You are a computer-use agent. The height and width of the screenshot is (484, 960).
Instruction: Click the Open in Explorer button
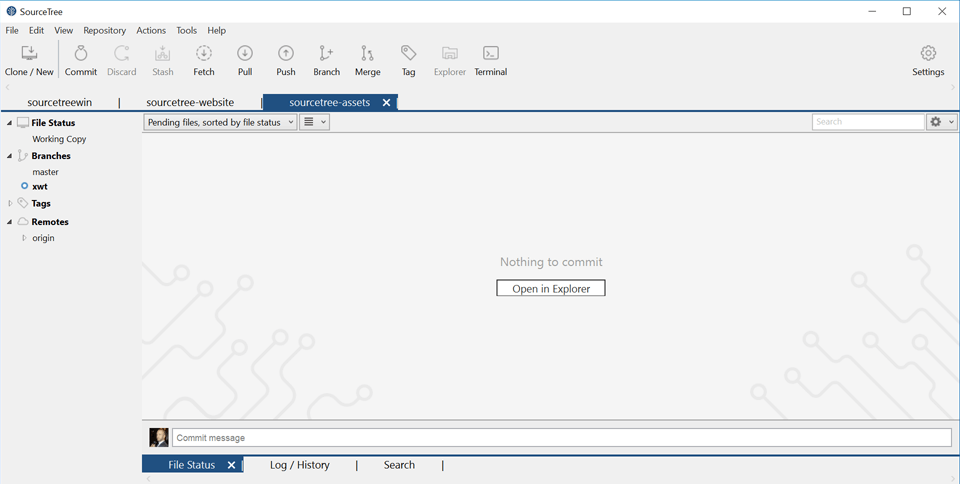coord(551,288)
